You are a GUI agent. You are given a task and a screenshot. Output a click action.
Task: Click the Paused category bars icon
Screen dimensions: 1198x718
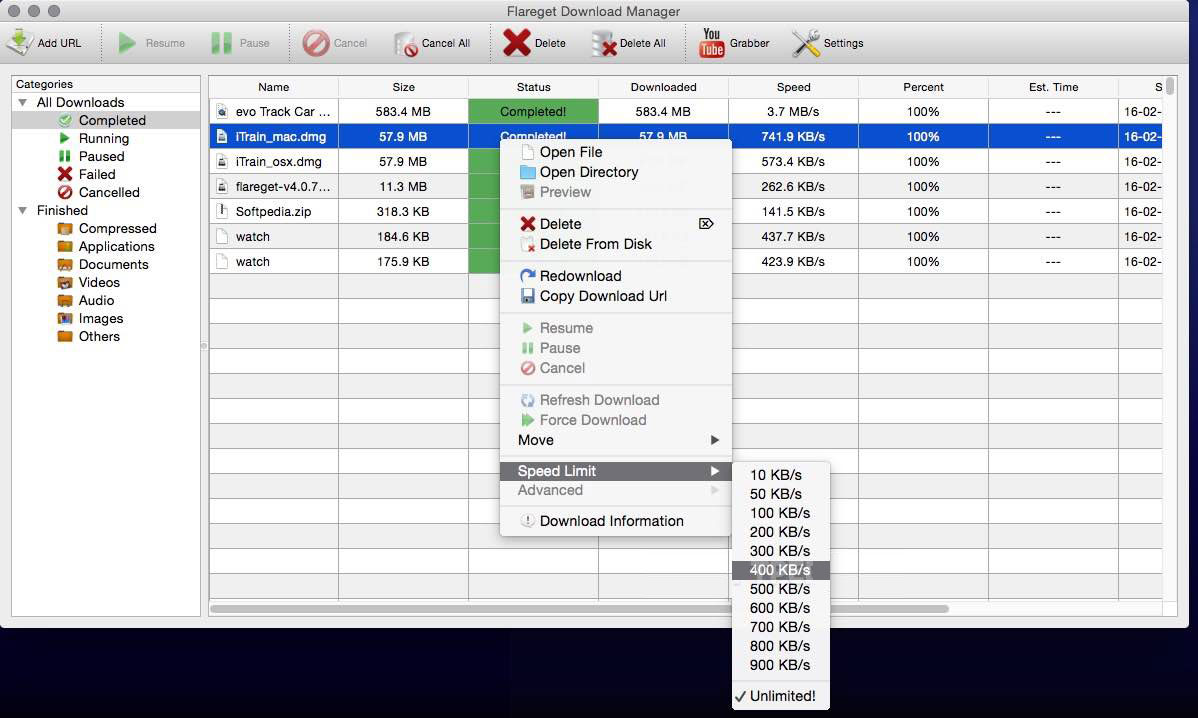tap(65, 156)
